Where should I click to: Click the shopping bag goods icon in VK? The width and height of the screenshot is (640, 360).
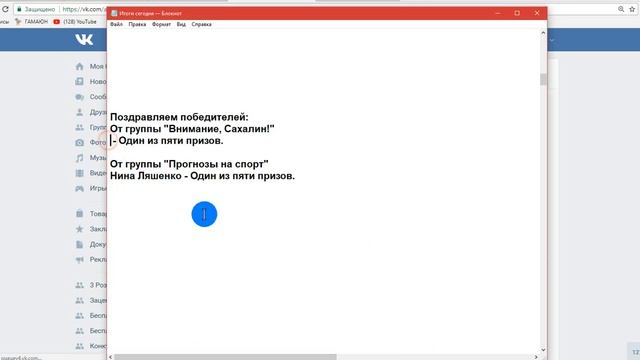(80, 213)
